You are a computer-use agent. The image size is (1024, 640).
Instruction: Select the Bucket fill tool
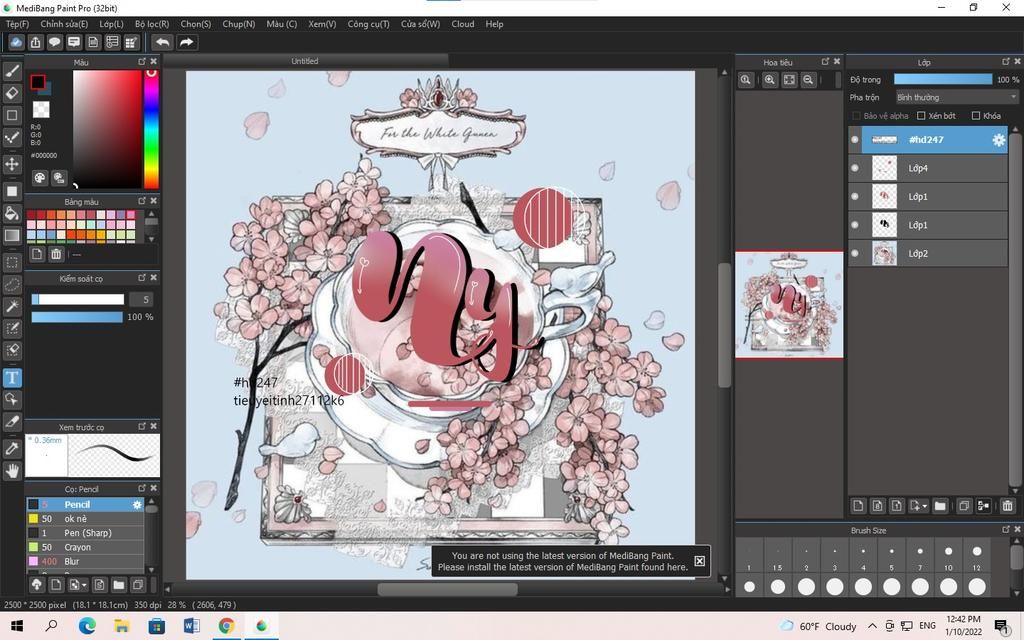coord(12,213)
